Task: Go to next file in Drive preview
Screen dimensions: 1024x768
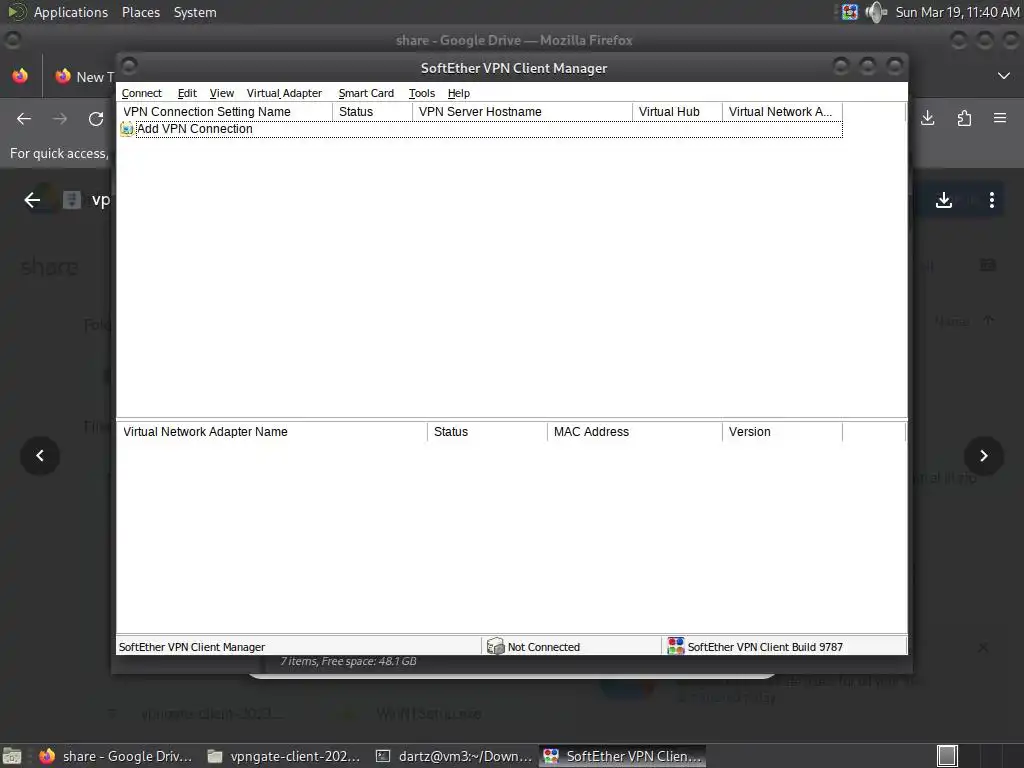Action: (x=984, y=456)
